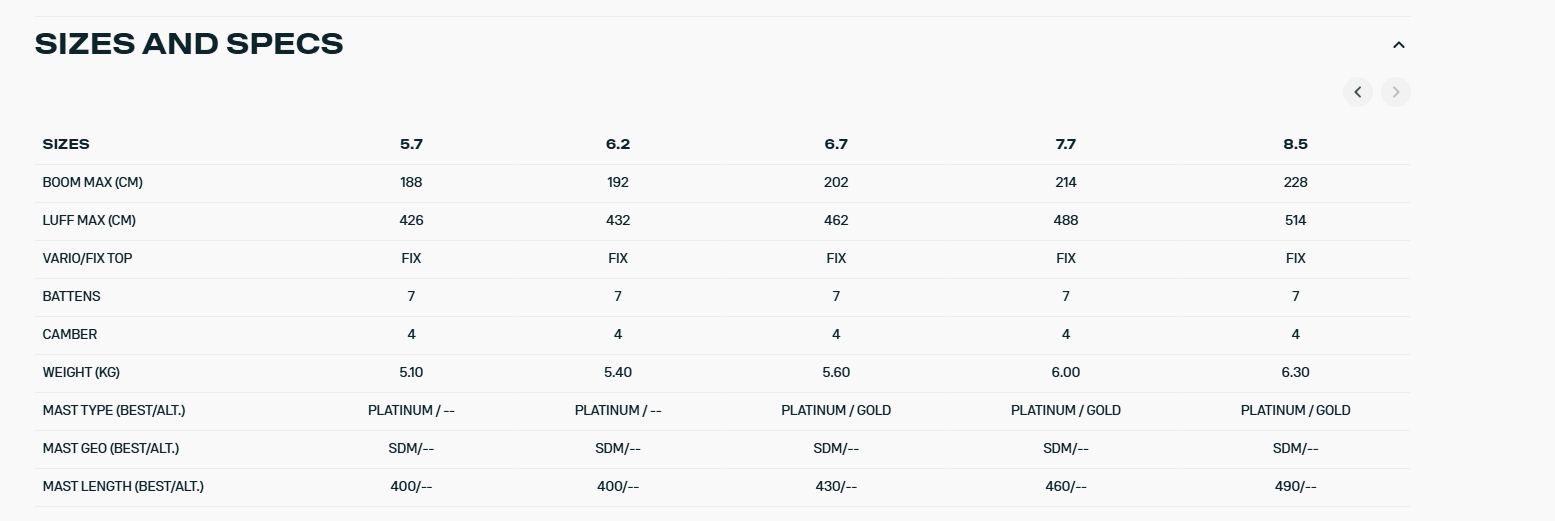Image resolution: width=1555 pixels, height=521 pixels.
Task: Click luff max value 462
Action: pyautogui.click(x=836, y=220)
